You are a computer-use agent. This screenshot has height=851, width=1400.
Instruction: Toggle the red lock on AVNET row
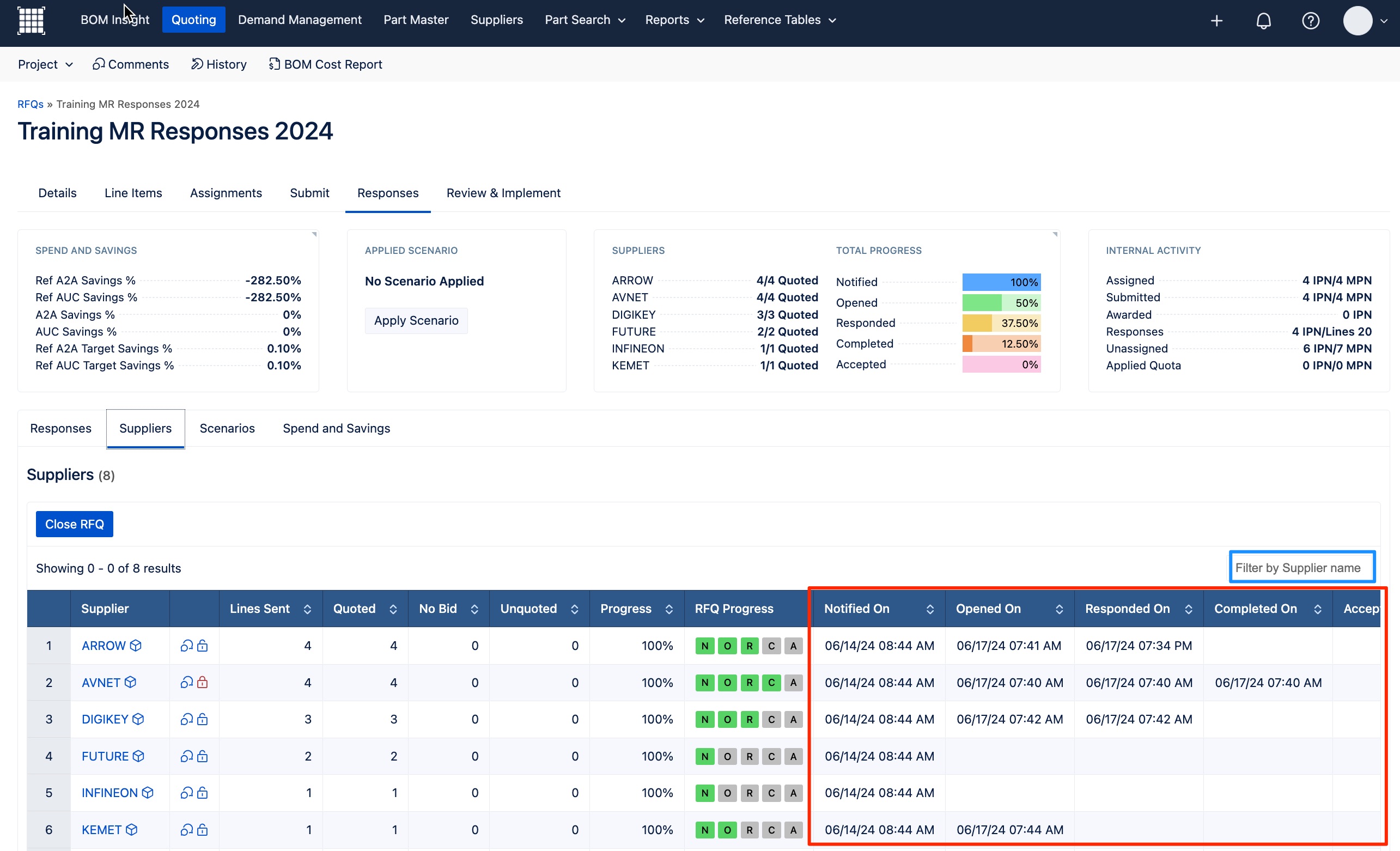pos(202,682)
